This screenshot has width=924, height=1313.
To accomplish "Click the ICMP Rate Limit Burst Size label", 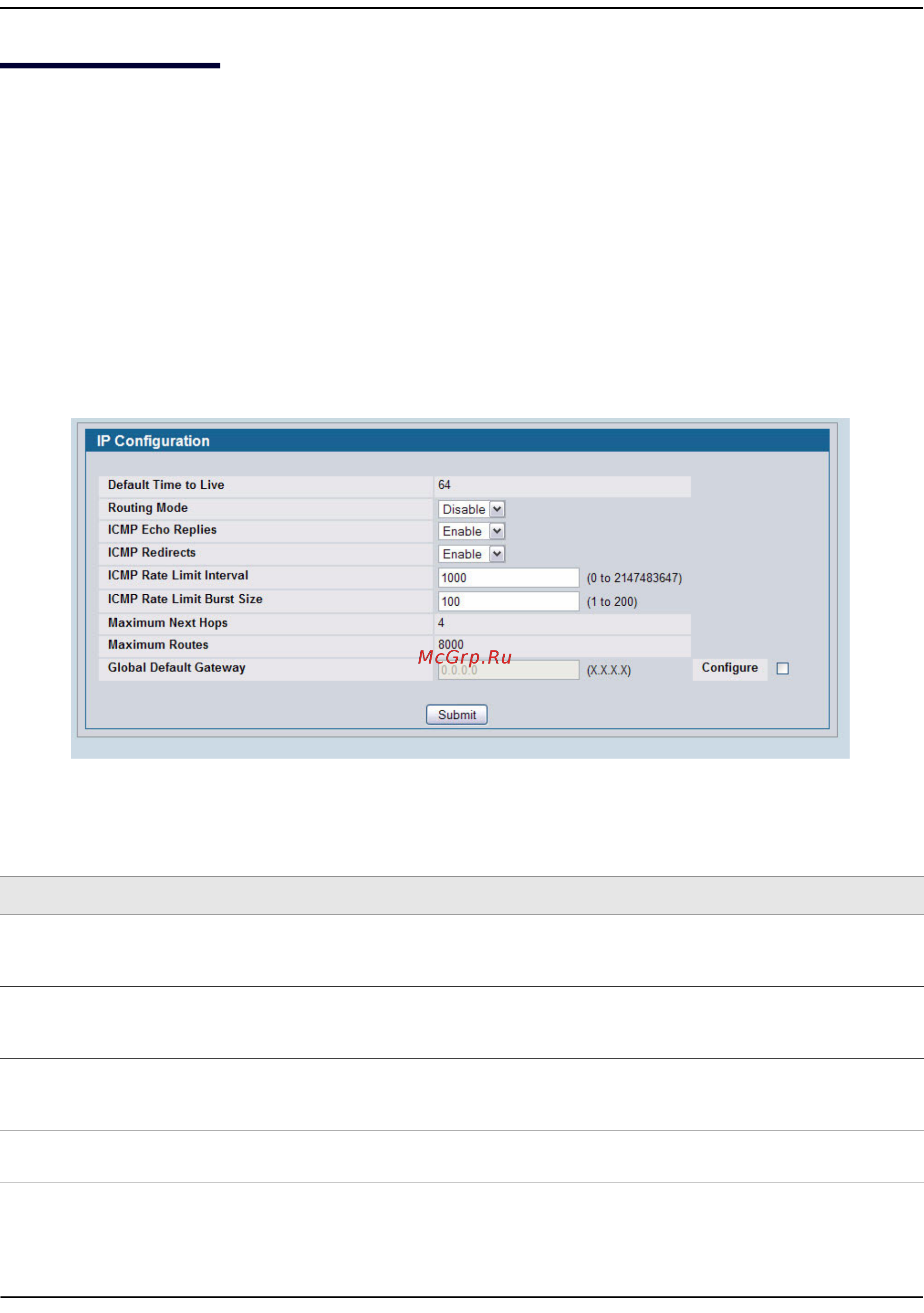I will pyautogui.click(x=185, y=599).
